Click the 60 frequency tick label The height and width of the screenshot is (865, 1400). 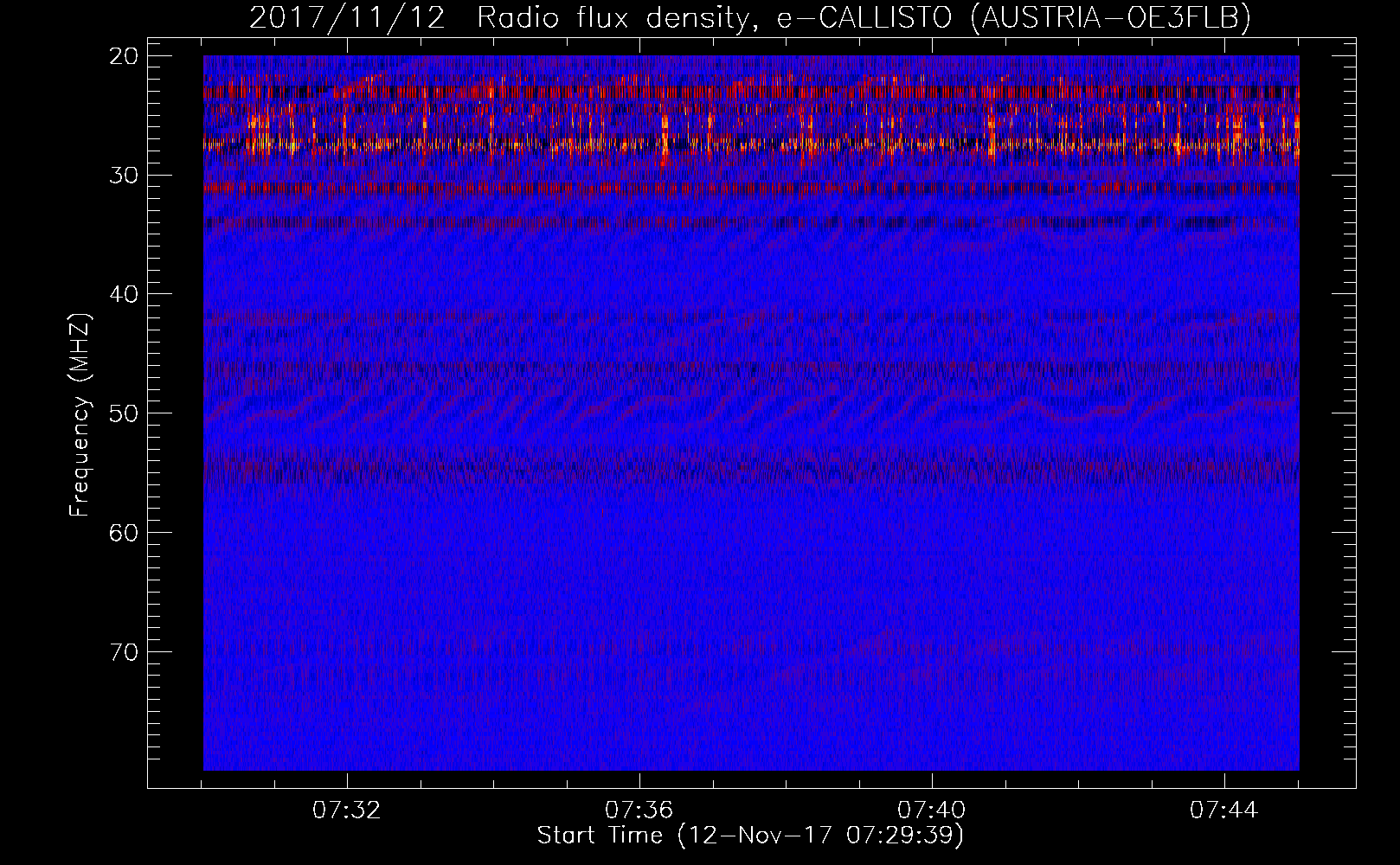[x=125, y=533]
